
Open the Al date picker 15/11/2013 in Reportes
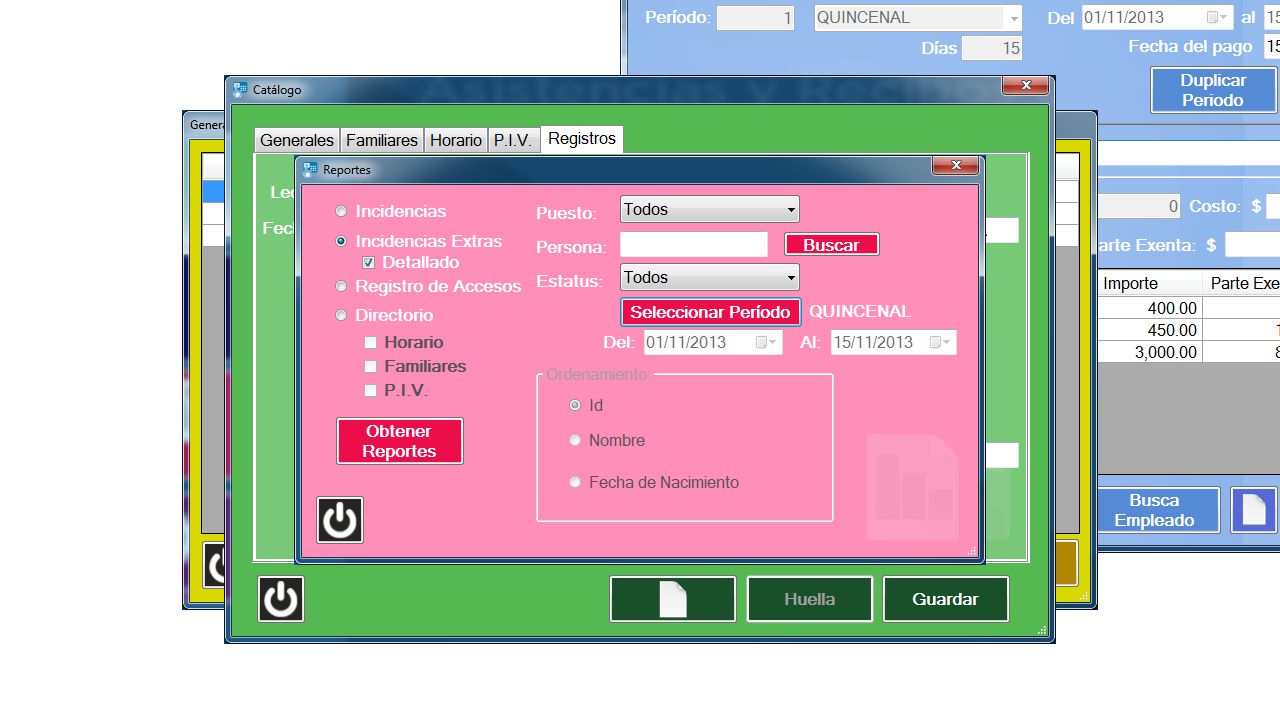[894, 342]
